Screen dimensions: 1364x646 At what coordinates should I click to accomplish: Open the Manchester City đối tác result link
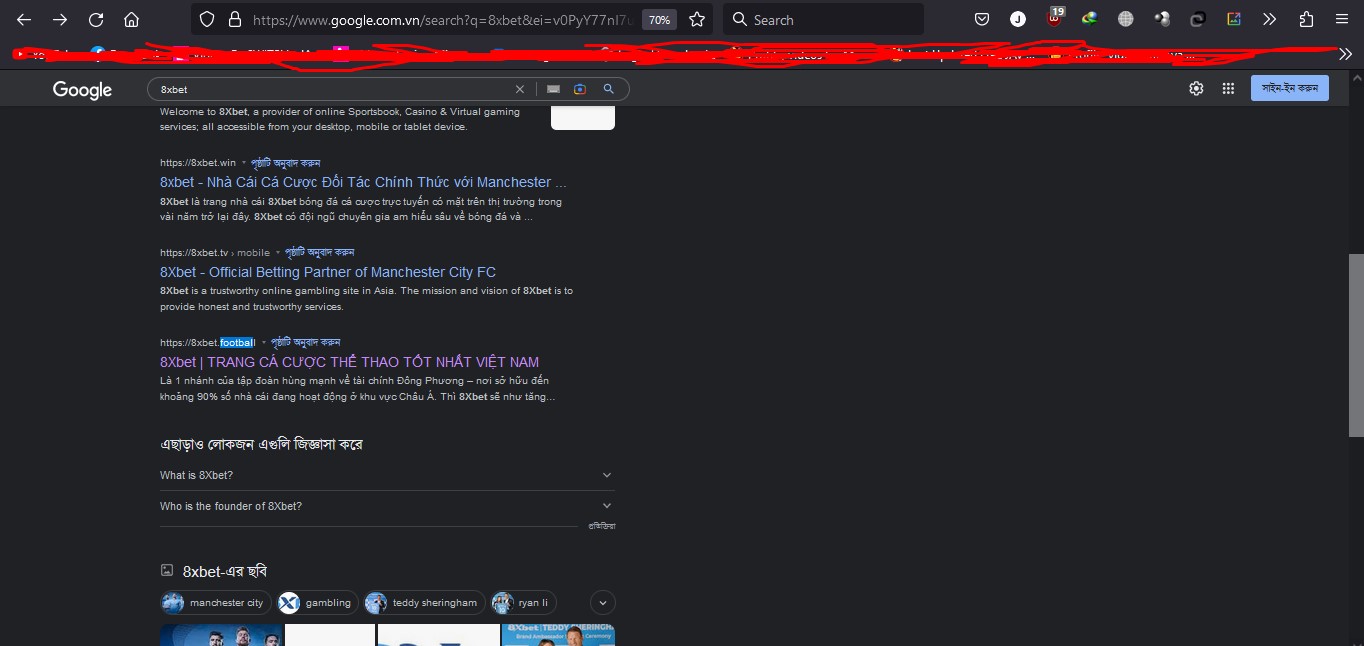click(364, 182)
